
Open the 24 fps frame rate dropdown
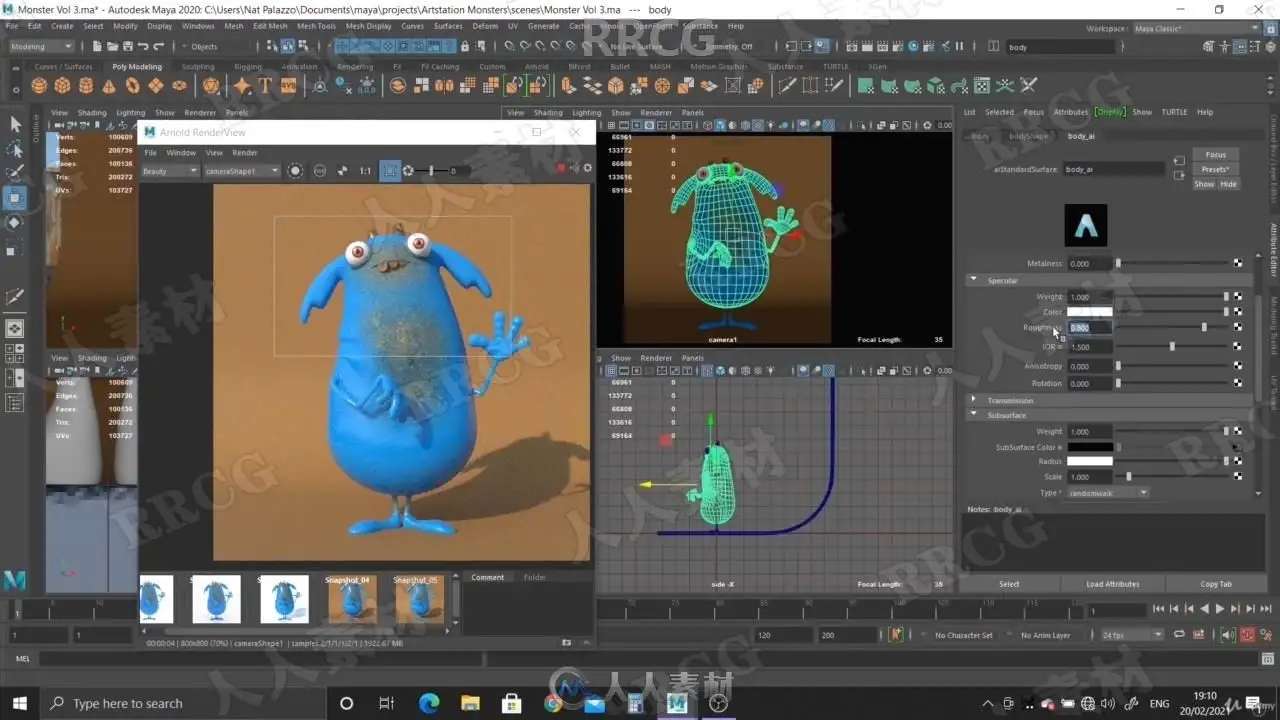[1132, 635]
